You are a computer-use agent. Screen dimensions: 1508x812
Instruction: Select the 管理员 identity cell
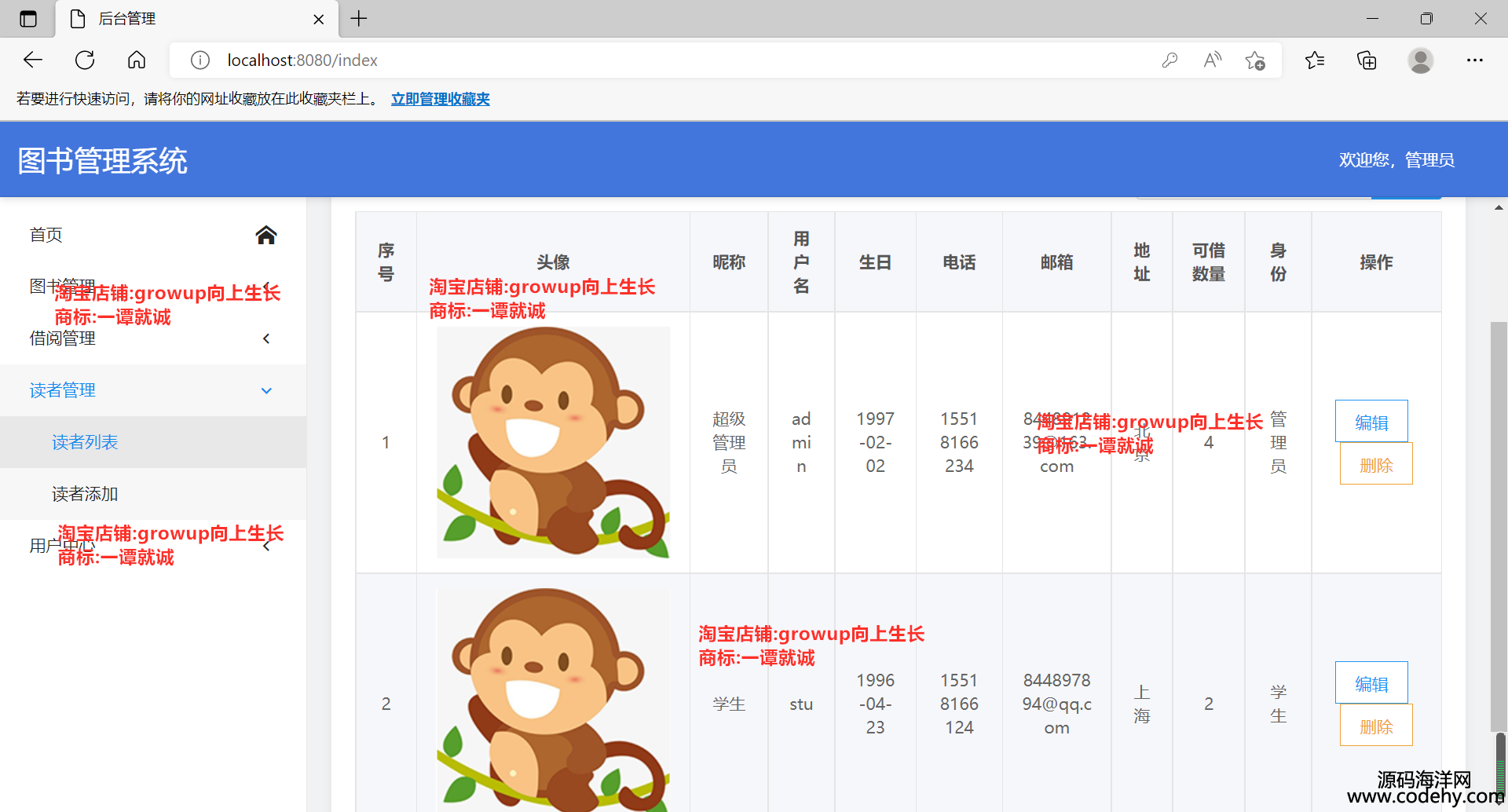pyautogui.click(x=1278, y=442)
